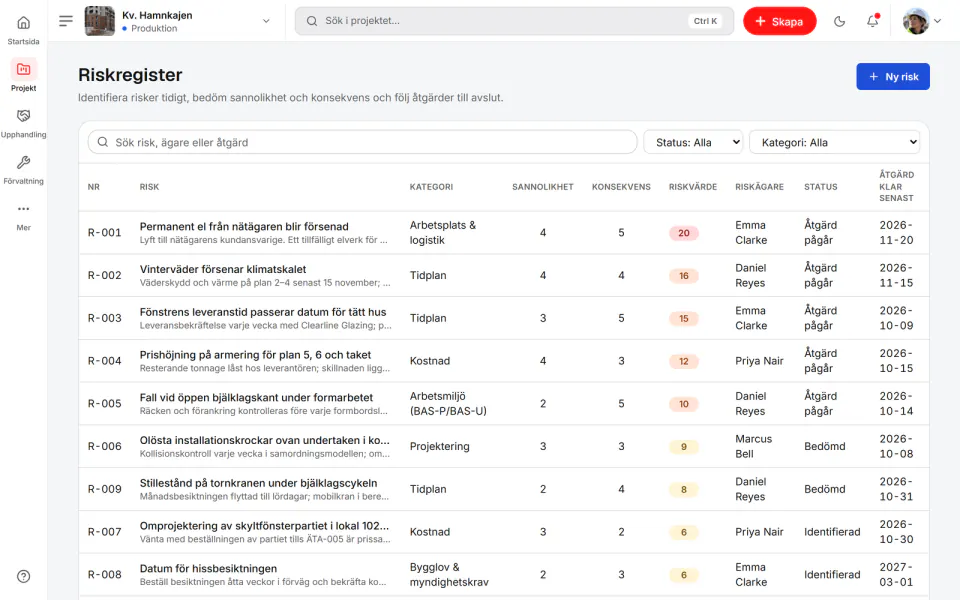Open the notifications bell

pos(872,21)
